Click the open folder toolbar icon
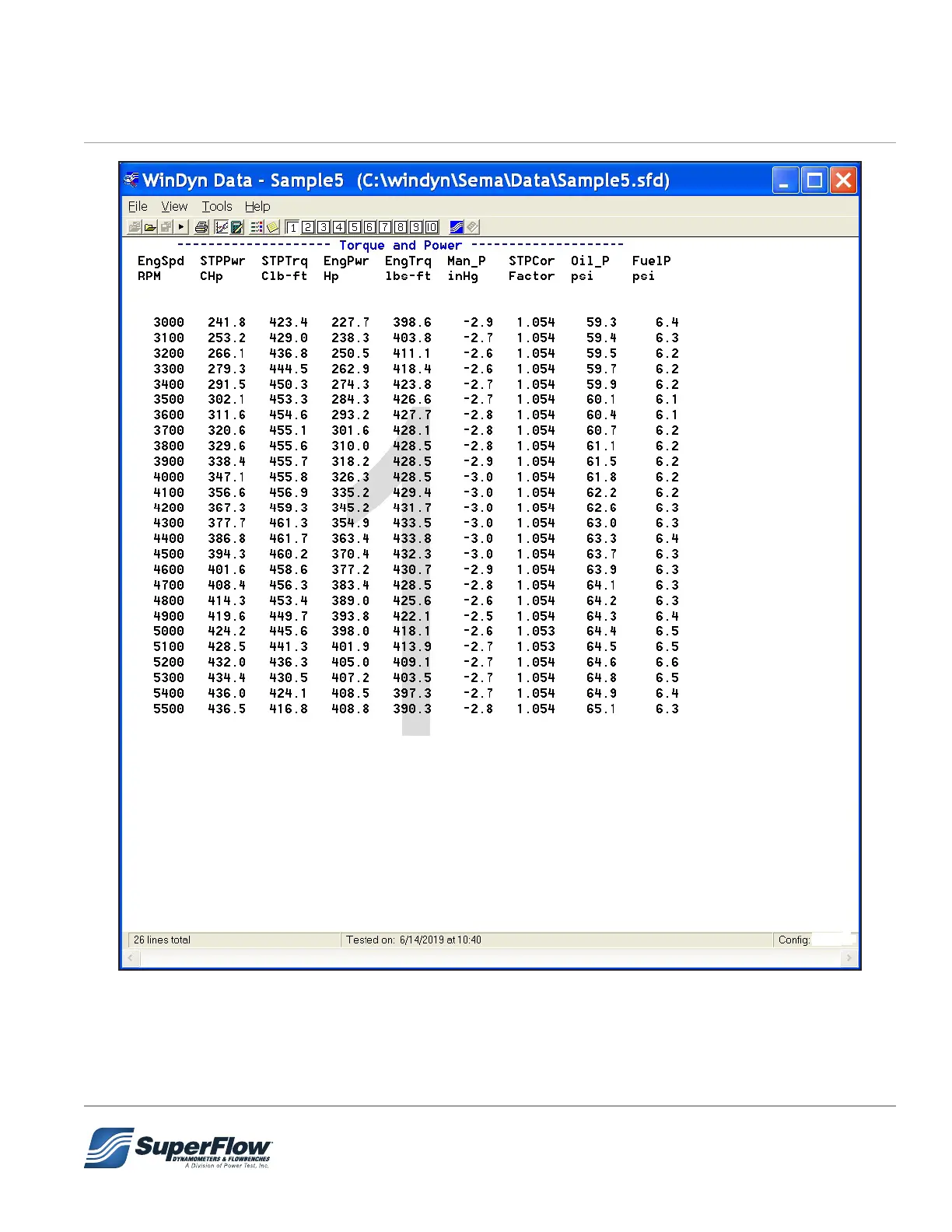The height and width of the screenshot is (1232, 952). pos(150,227)
